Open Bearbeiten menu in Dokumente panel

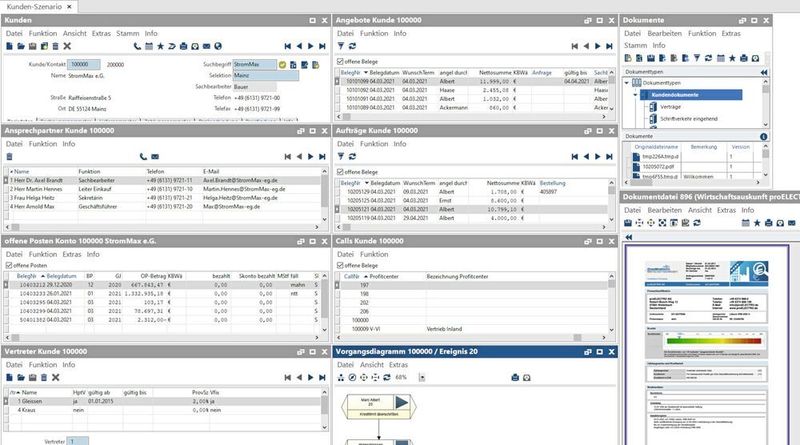coord(665,33)
